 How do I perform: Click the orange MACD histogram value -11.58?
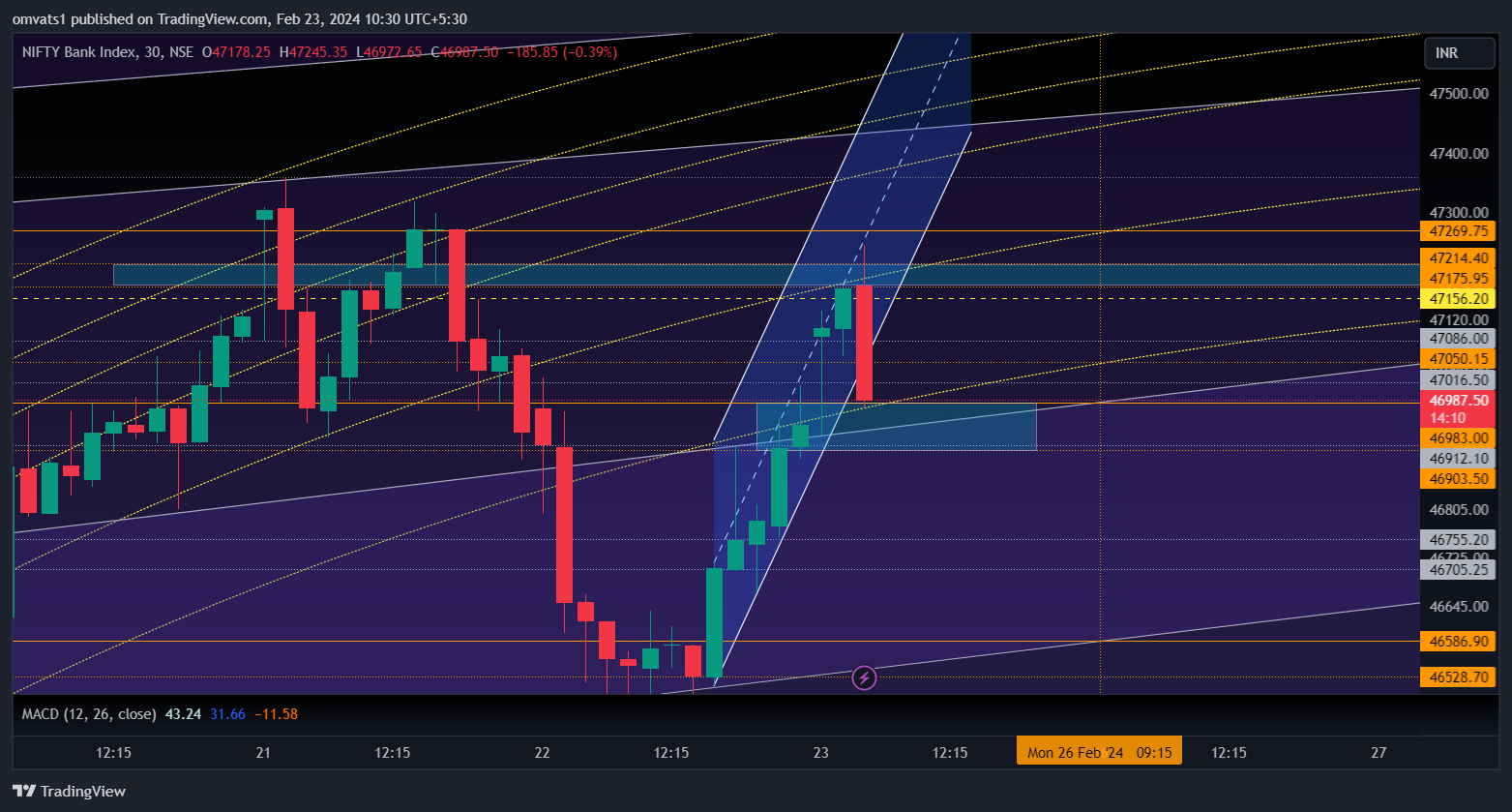pos(276,714)
